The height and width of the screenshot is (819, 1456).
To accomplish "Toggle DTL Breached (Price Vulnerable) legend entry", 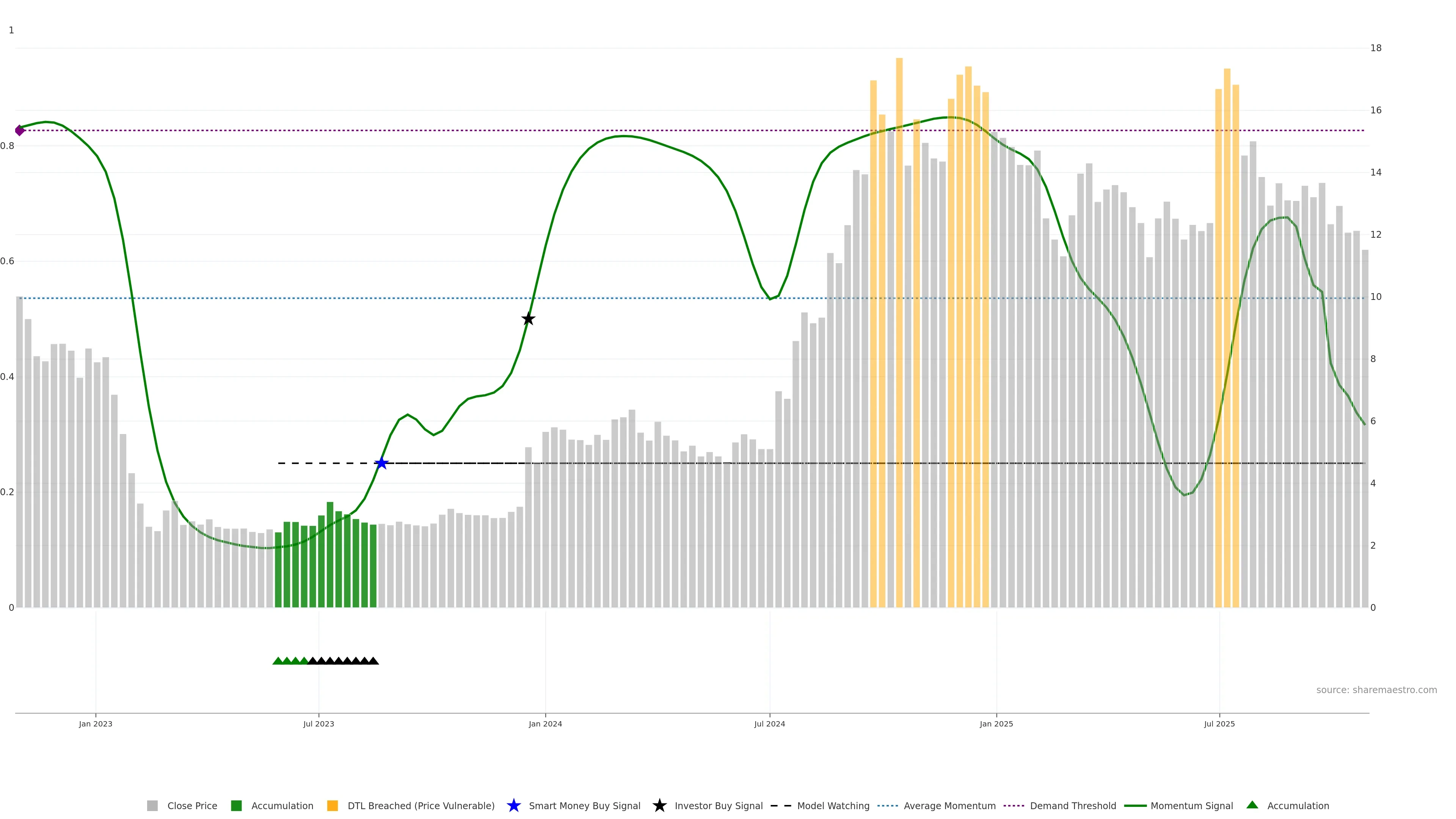I will (420, 805).
